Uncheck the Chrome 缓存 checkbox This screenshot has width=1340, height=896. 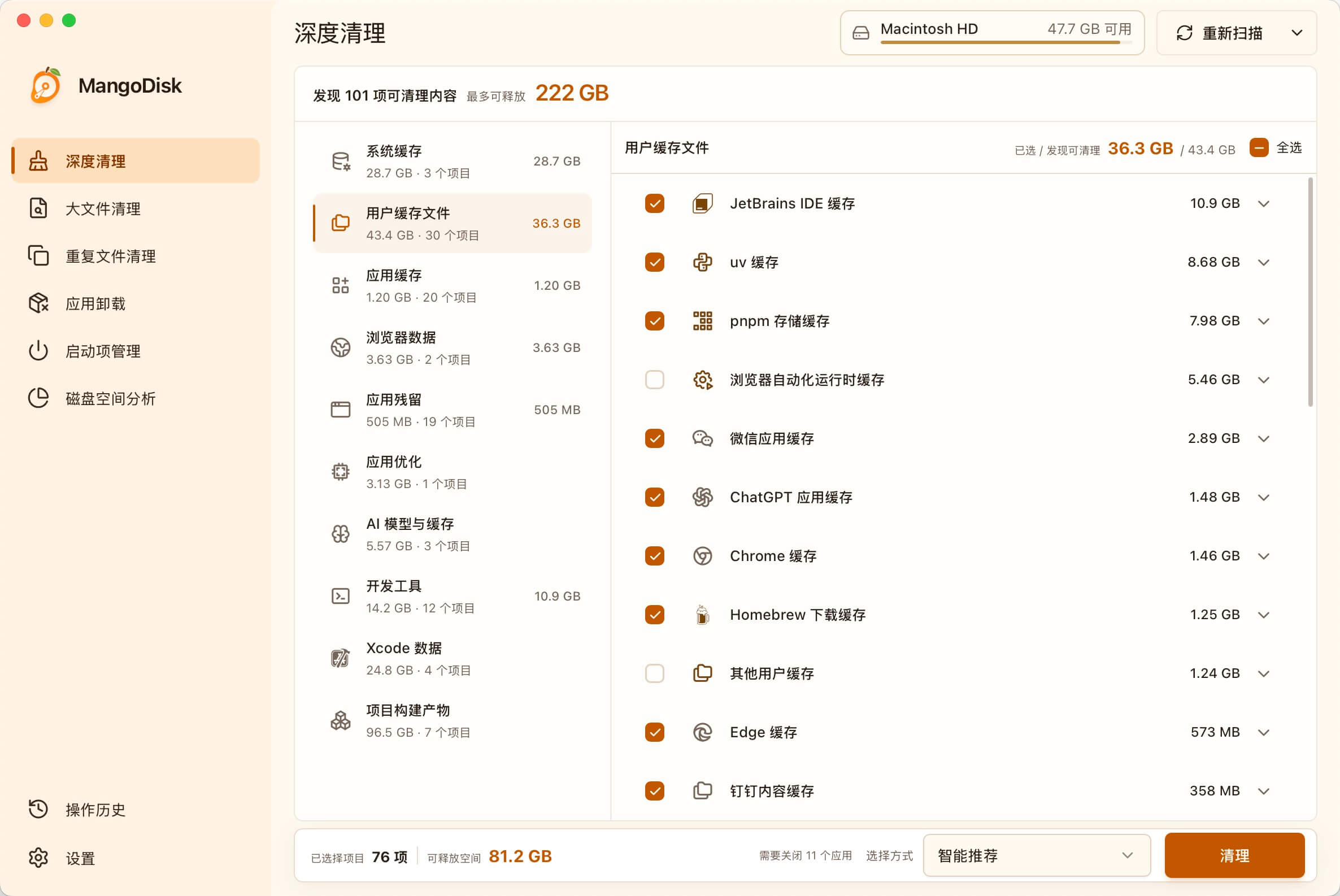654,556
